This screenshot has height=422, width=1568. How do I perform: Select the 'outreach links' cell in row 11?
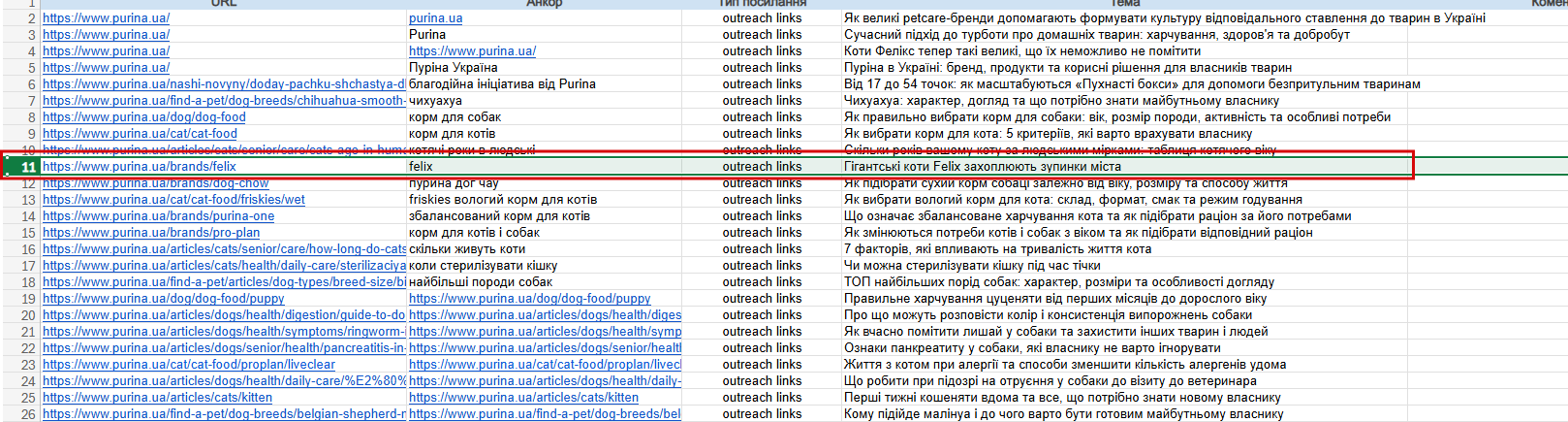[x=762, y=167]
